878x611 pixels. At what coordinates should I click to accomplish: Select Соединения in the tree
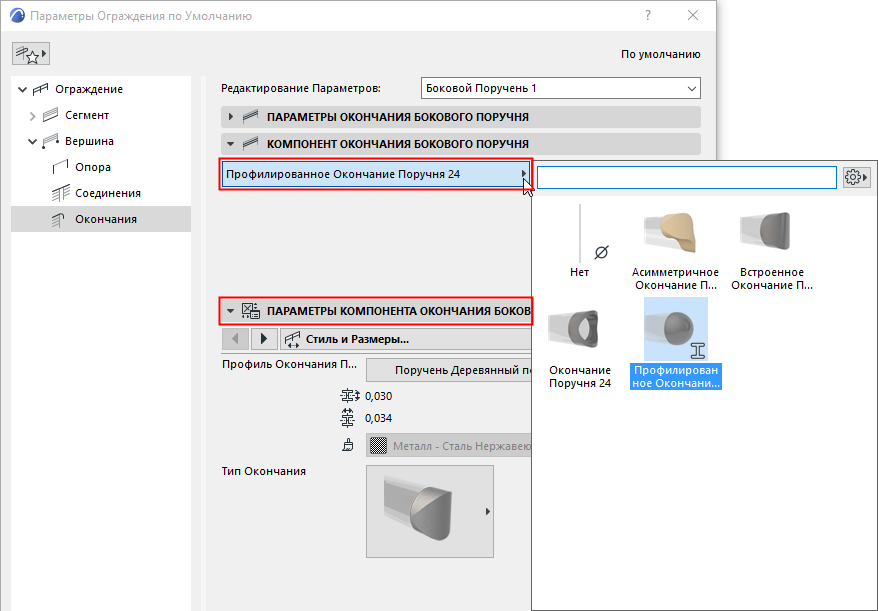(108, 193)
